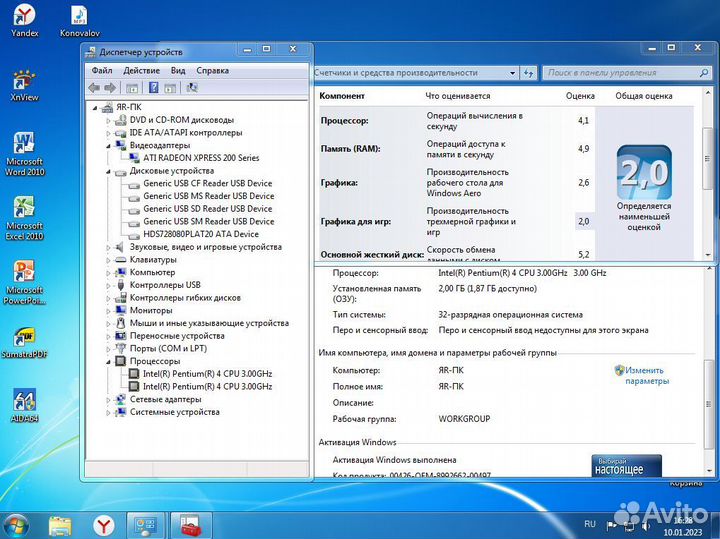Select the first Intel Pentium 4 CPU entry
720x539 pixels.
pyautogui.click(x=207, y=374)
